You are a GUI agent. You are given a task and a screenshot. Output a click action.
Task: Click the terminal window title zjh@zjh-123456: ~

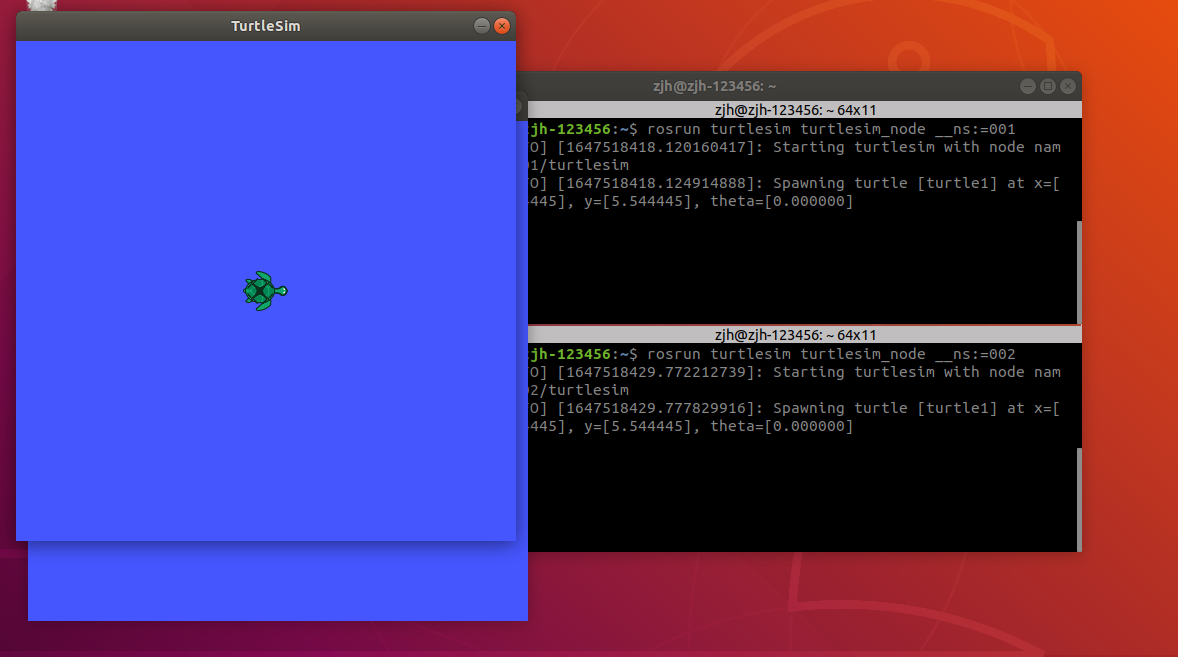[x=714, y=86]
